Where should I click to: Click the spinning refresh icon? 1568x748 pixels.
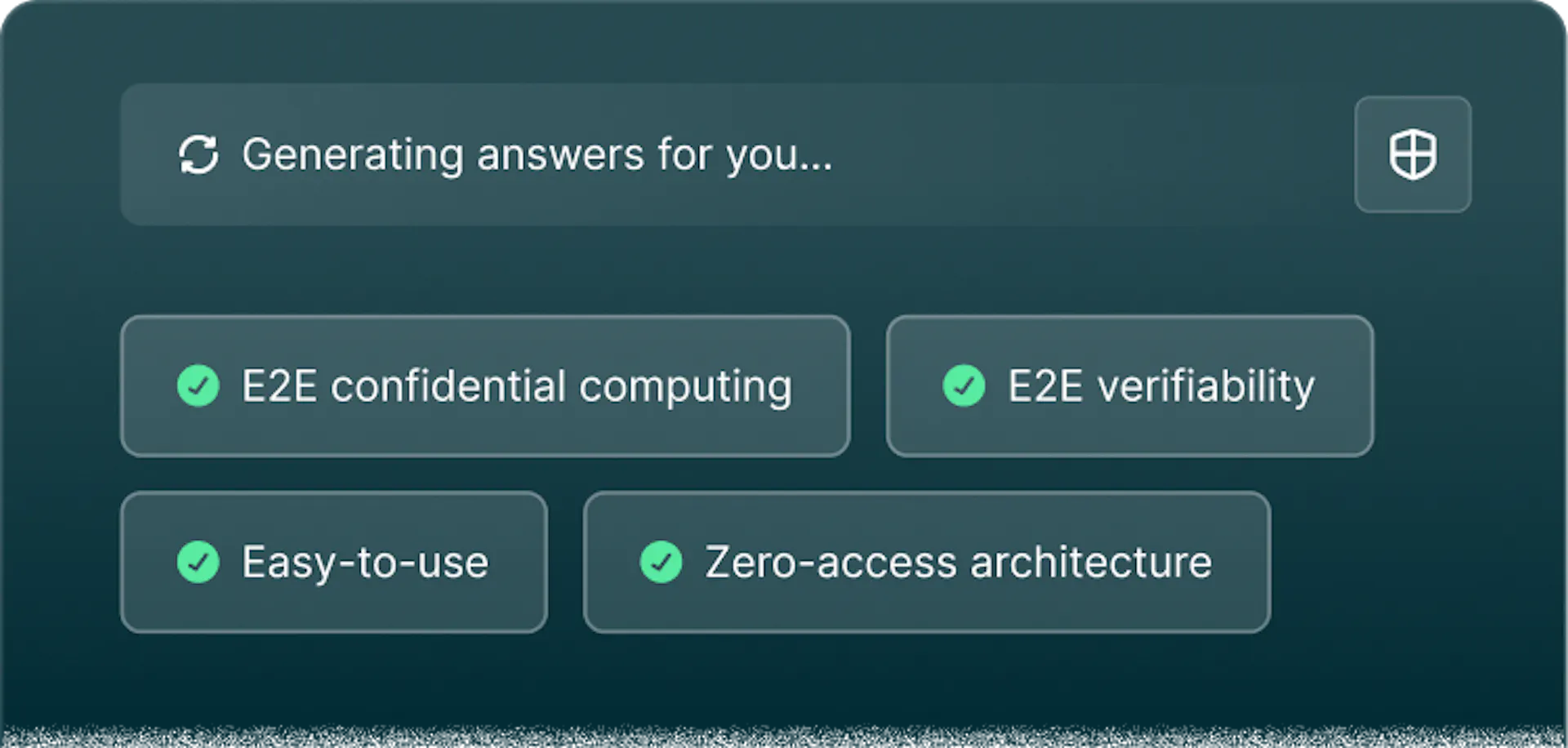pos(198,154)
